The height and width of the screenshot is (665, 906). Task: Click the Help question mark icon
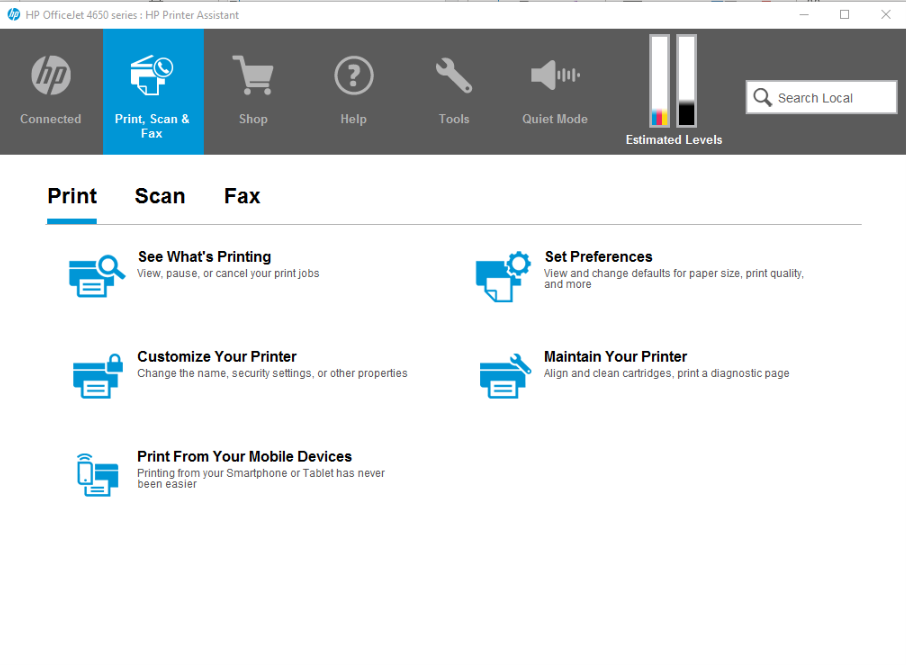tap(353, 75)
